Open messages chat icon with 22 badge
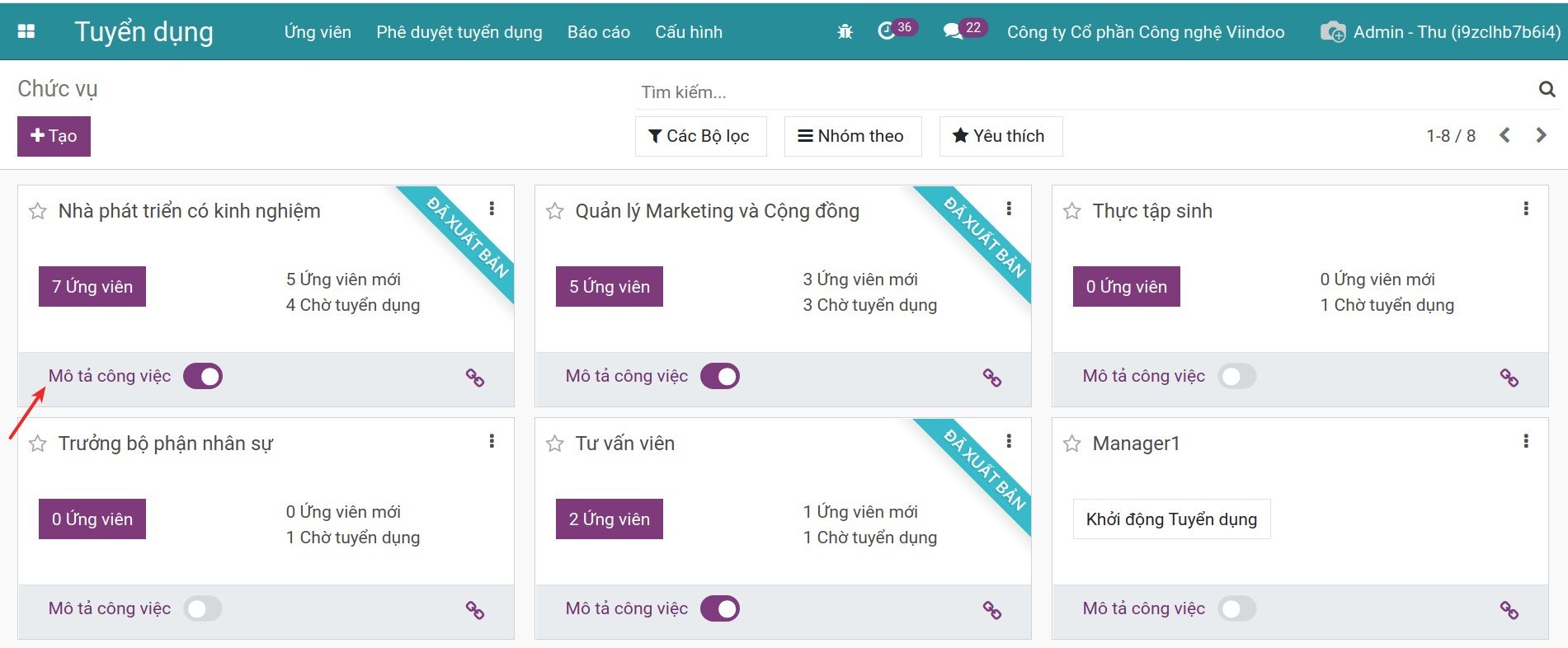 [x=953, y=31]
